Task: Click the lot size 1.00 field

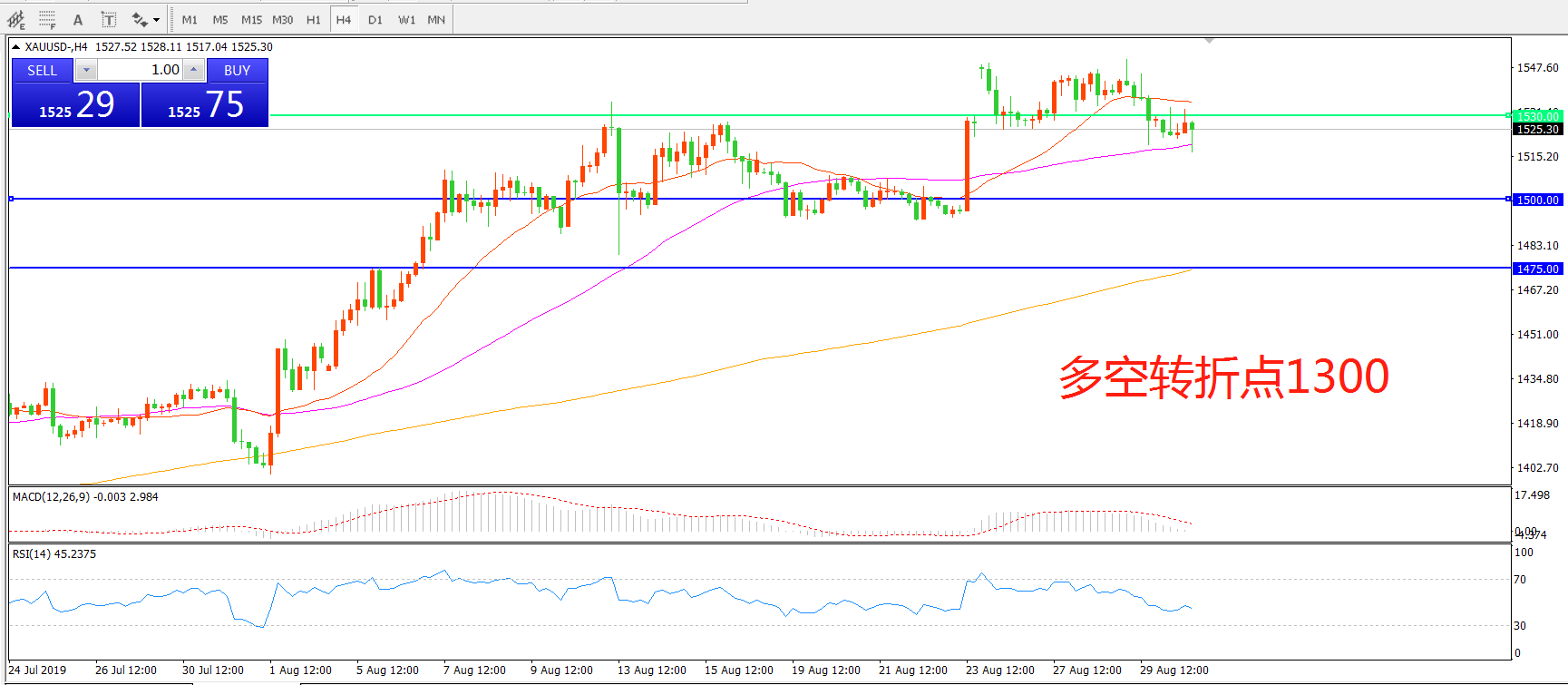Action: point(140,70)
